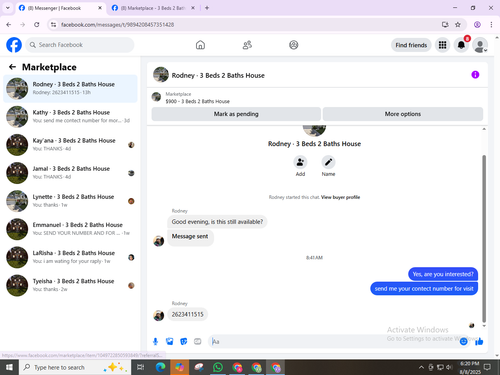Go to the Home feed icon
The height and width of the screenshot is (375, 500).
pos(200,45)
